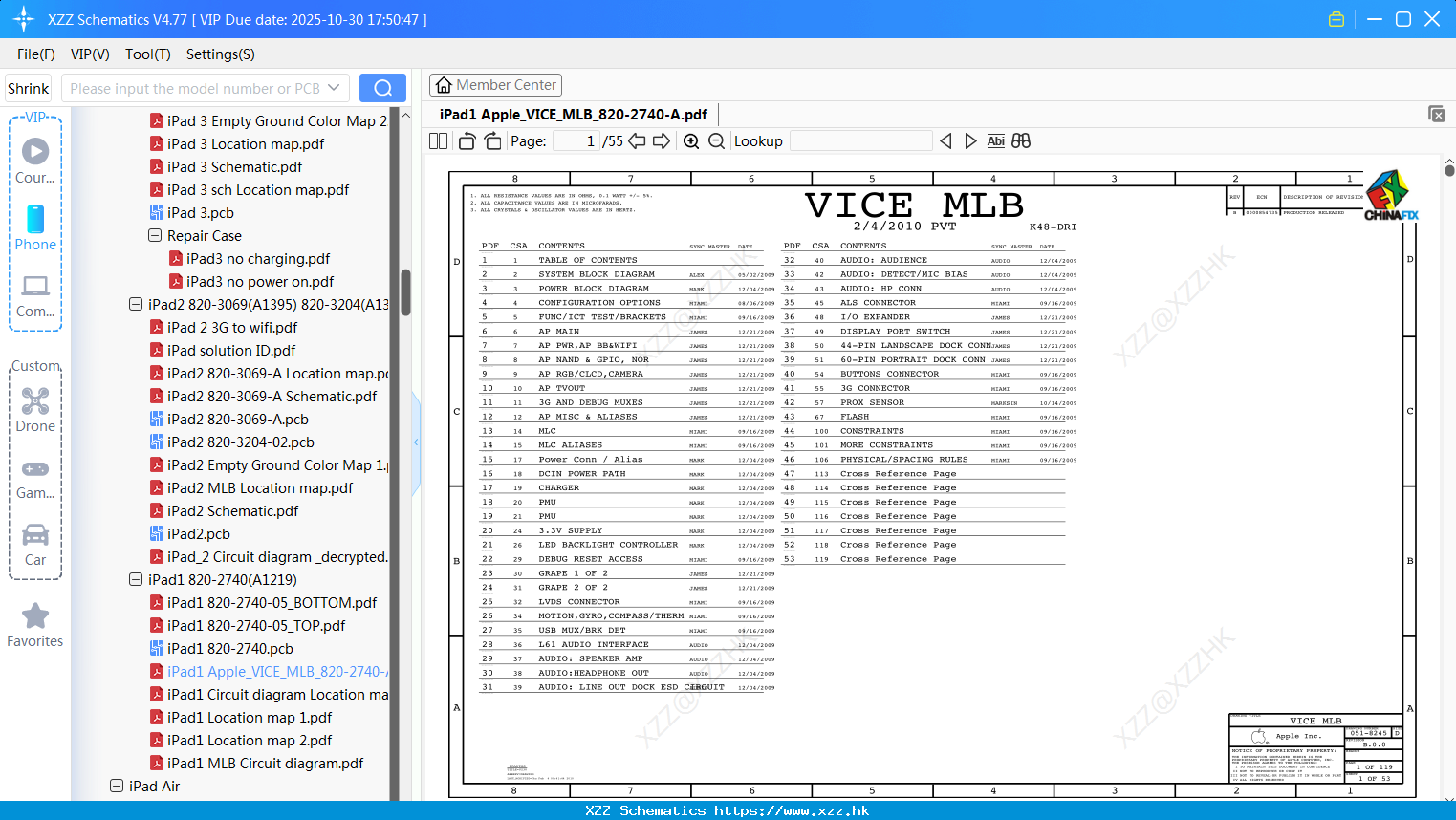Collapse the Repair Case folder
This screenshot has height=820, width=1456.
click(155, 235)
